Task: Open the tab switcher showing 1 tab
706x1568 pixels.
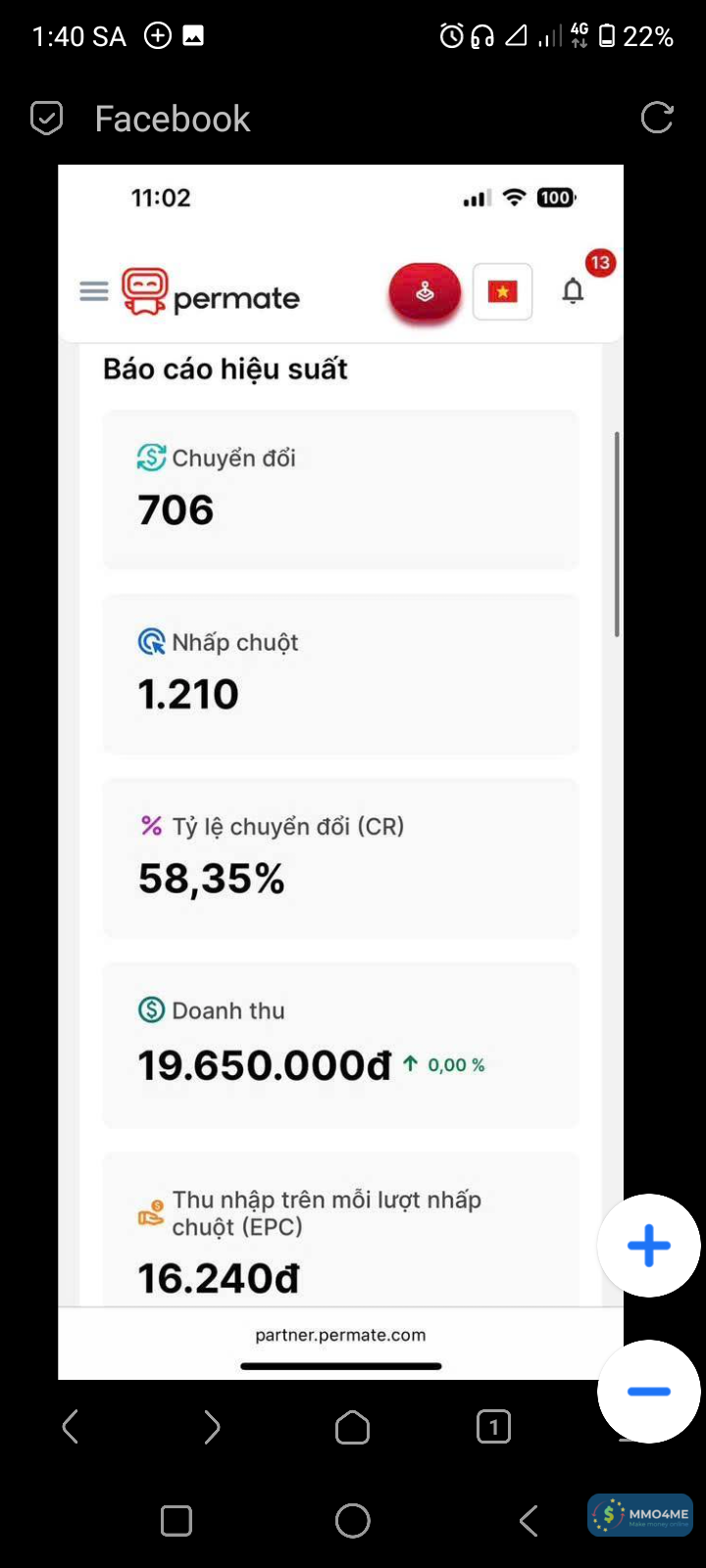Action: 493,1427
